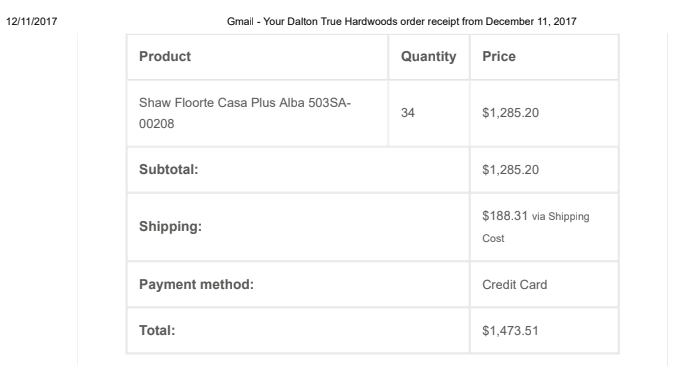Click the product code 00208 text
This screenshot has width=678, height=366.
click(157, 124)
